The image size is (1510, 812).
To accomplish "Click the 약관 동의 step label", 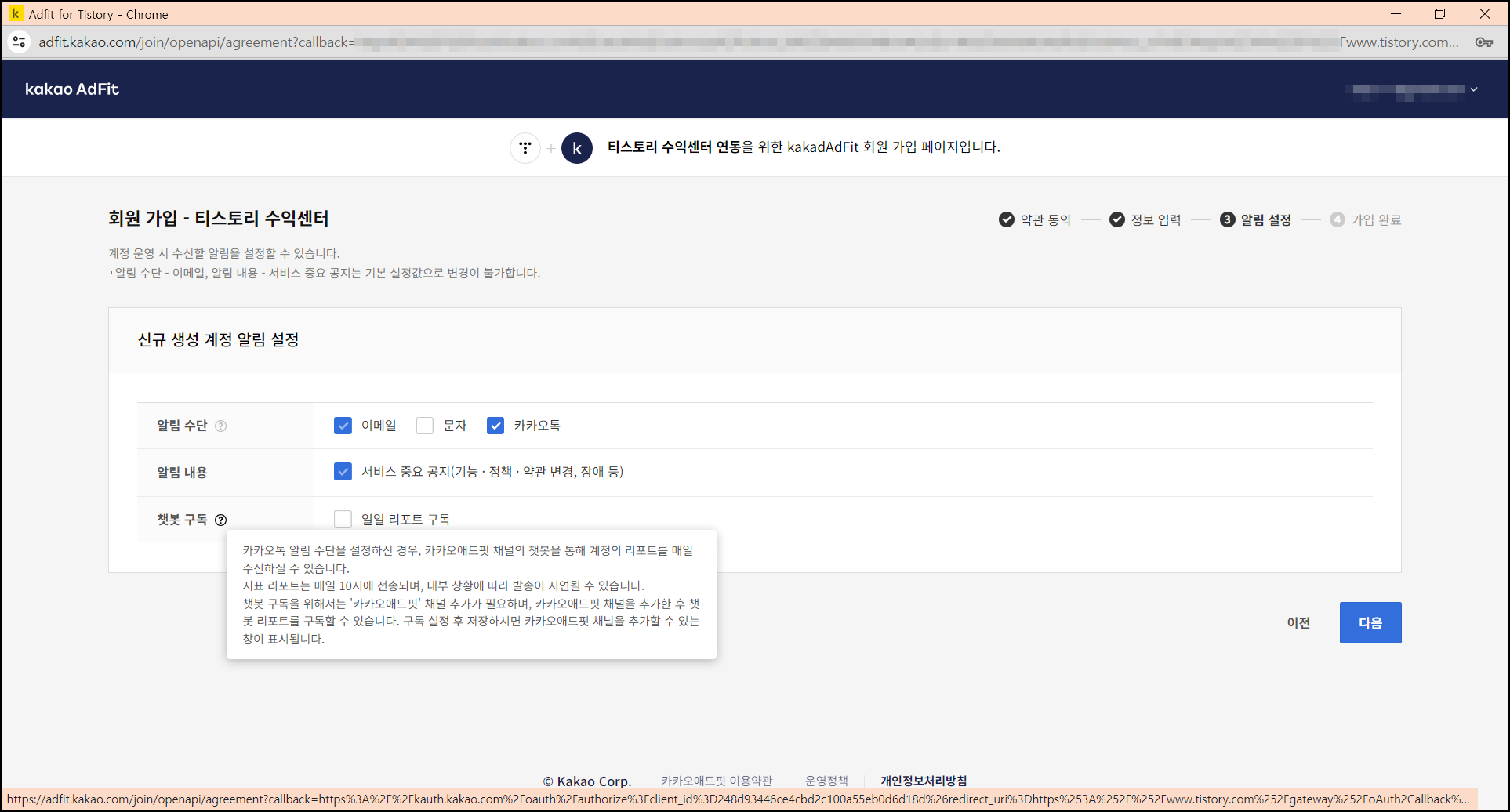I will tap(1046, 220).
